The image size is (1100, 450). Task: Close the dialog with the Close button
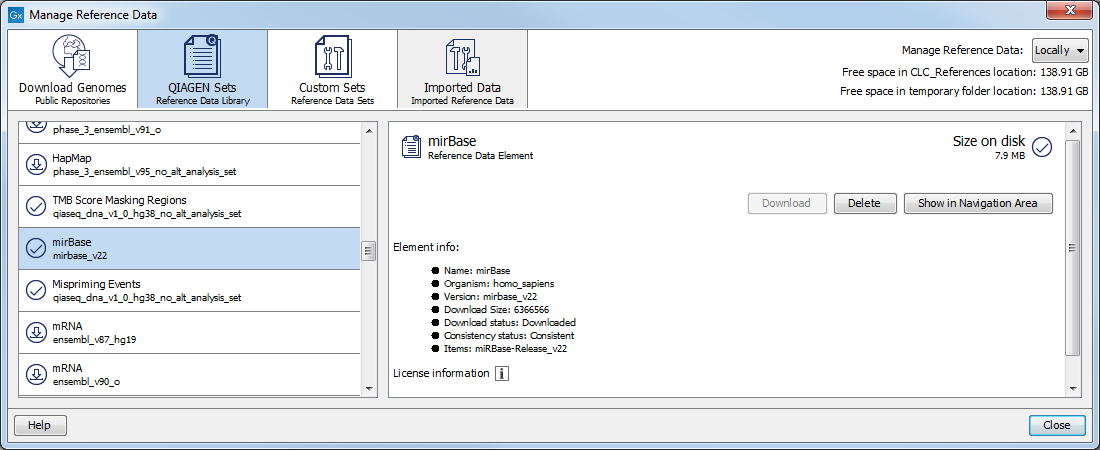click(x=1056, y=425)
